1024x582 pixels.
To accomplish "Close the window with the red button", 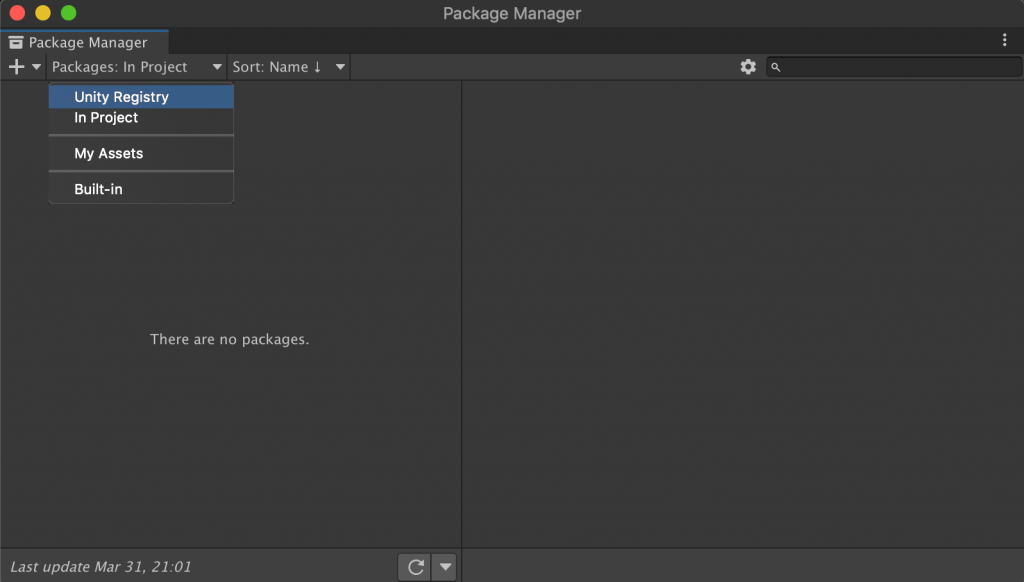I will (17, 13).
